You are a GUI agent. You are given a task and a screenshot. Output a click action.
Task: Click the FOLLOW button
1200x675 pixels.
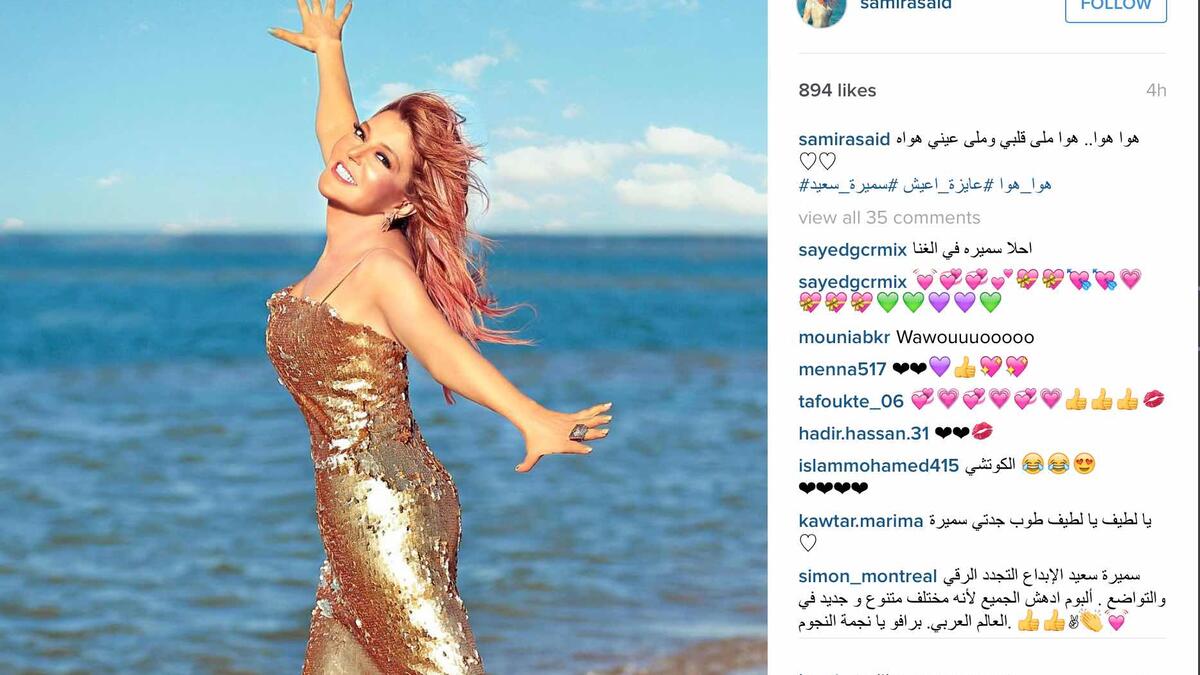click(x=1115, y=7)
